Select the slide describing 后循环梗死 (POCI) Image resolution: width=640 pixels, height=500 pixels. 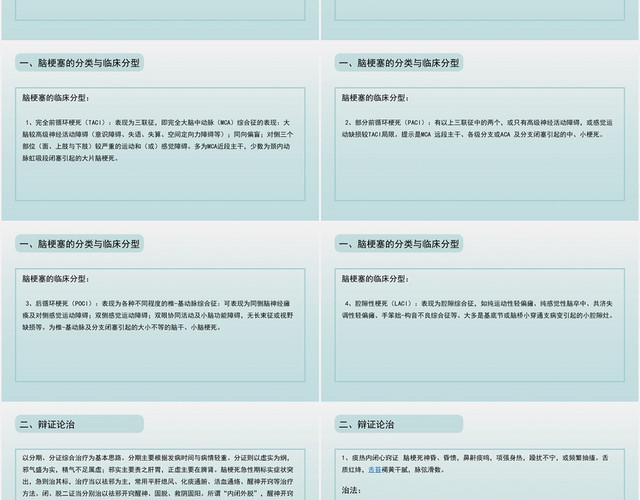coord(160,311)
